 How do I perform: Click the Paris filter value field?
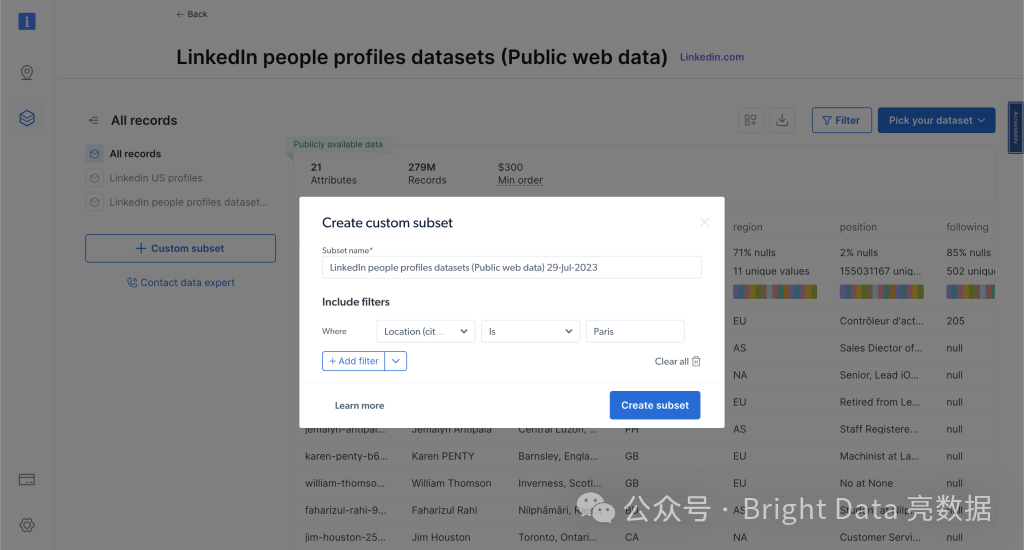point(635,331)
